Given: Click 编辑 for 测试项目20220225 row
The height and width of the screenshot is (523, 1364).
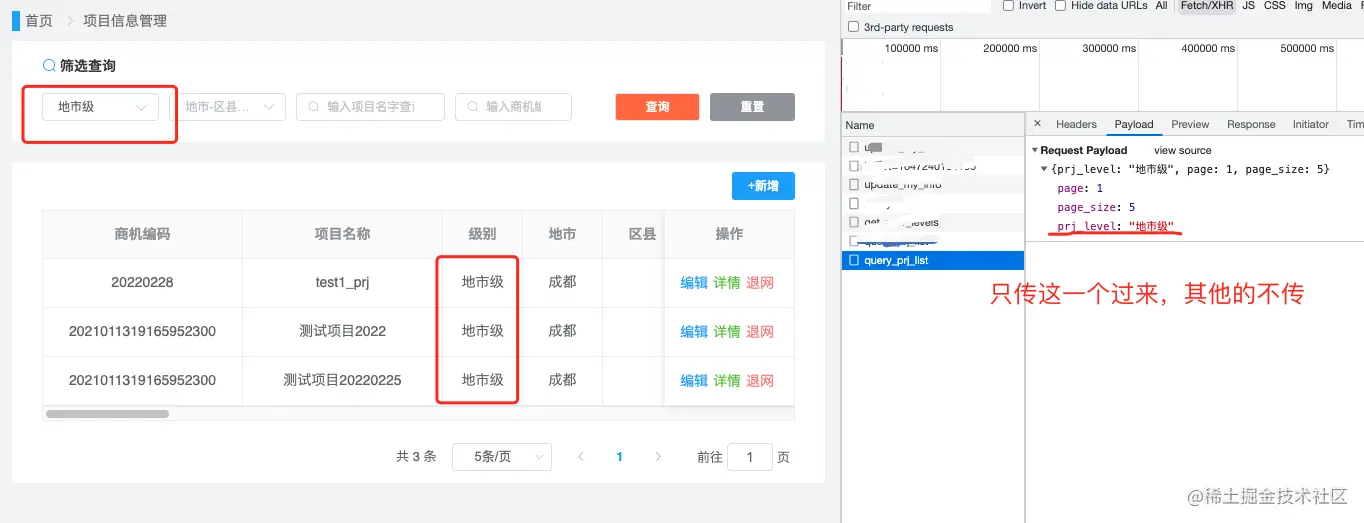Looking at the screenshot, I should pos(694,381).
